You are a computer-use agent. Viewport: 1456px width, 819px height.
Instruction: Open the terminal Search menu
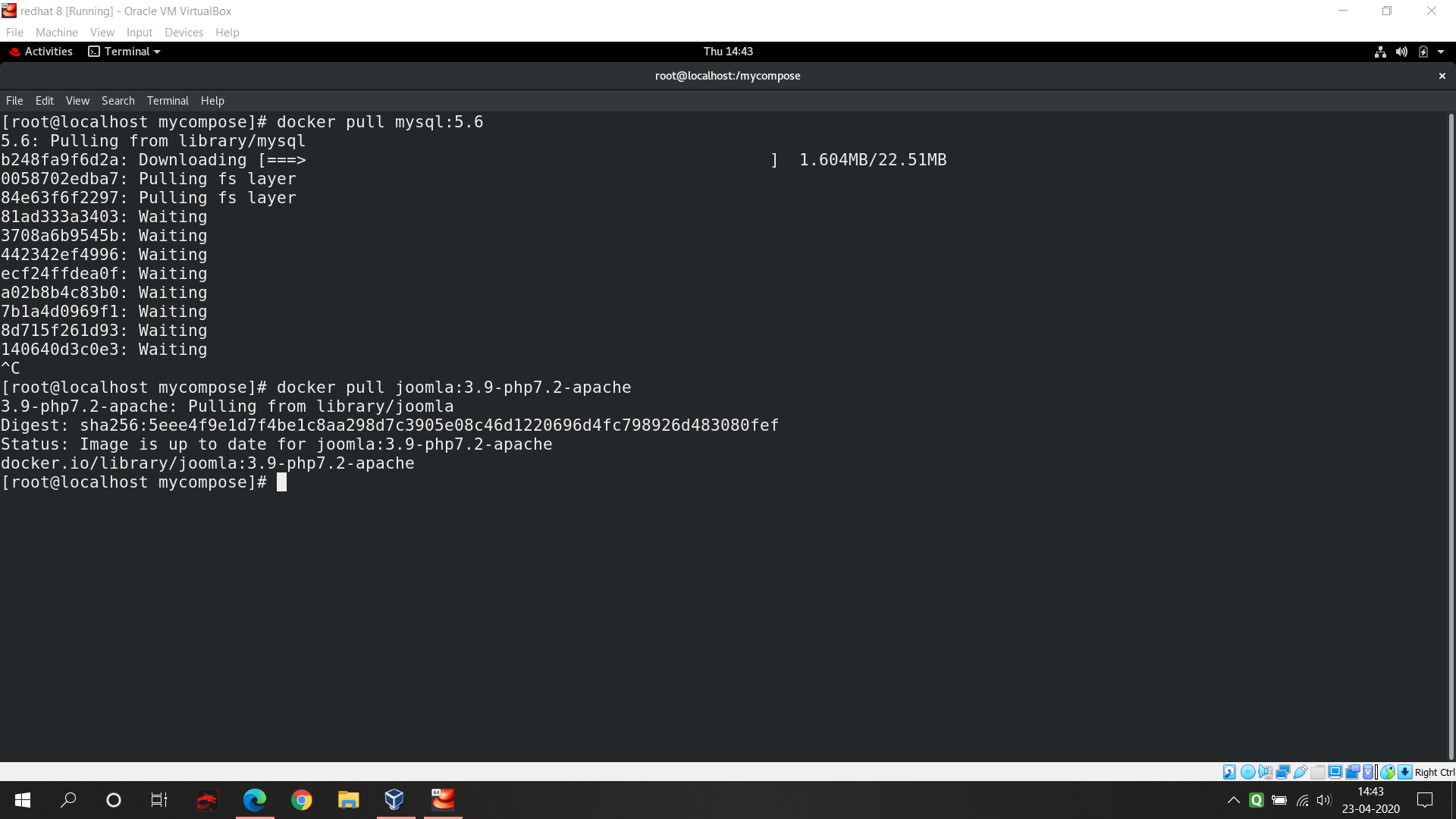click(x=118, y=101)
